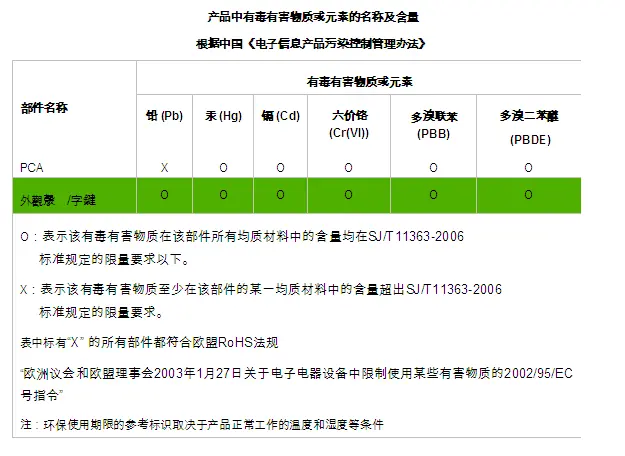Click the O legend line mentioning SJ/T 11363-2006
The height and width of the screenshot is (456, 625).
[242, 236]
